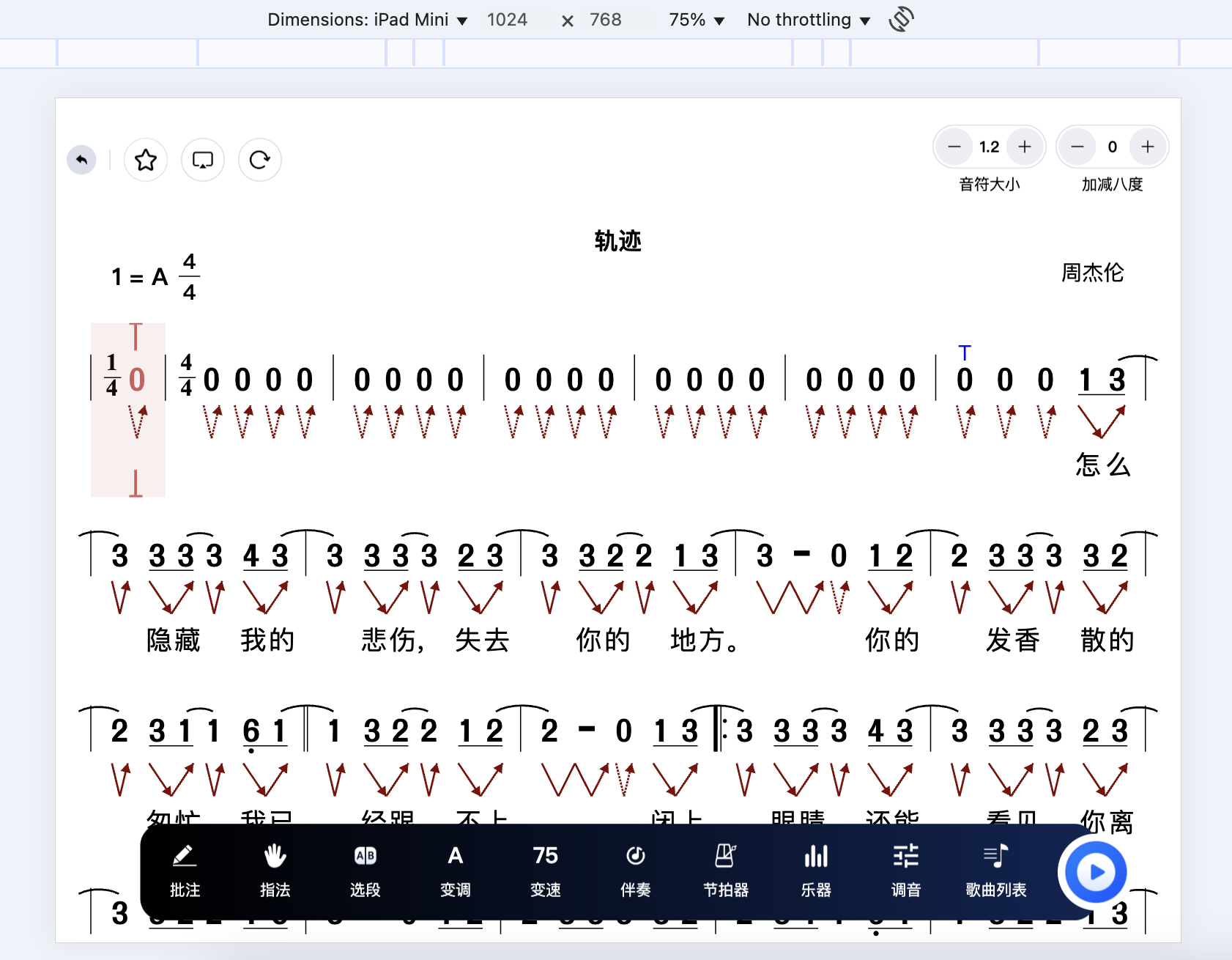
Task: Click the lyric 地方。
Action: [705, 640]
